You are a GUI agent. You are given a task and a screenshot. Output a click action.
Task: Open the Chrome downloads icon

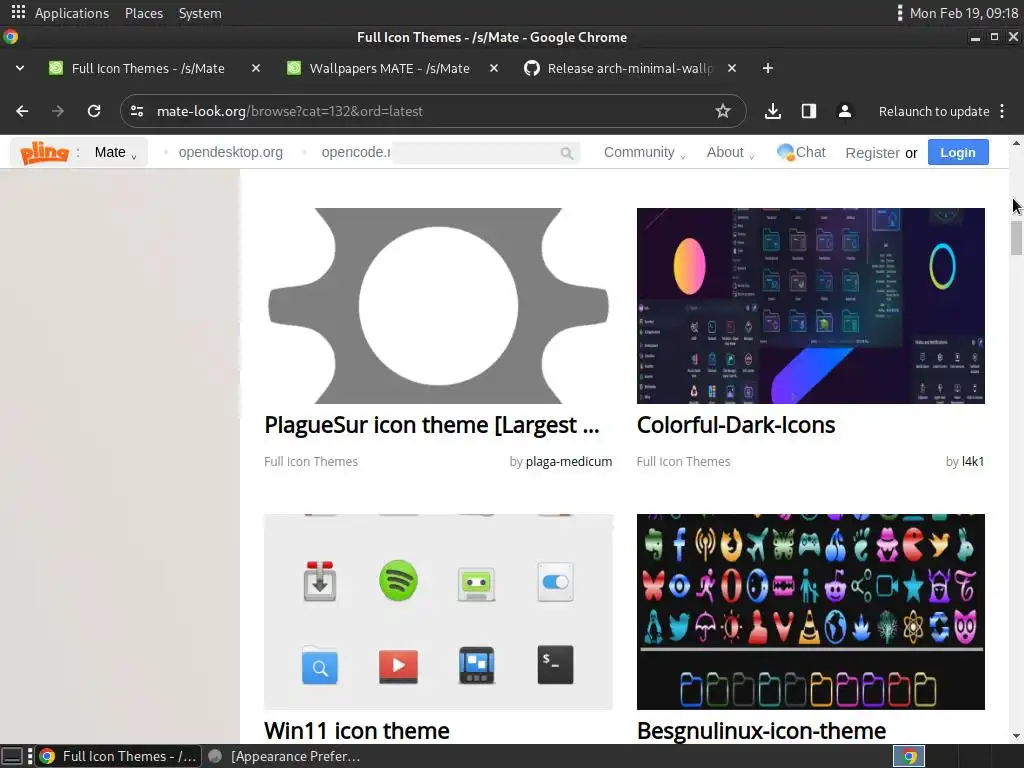[773, 111]
